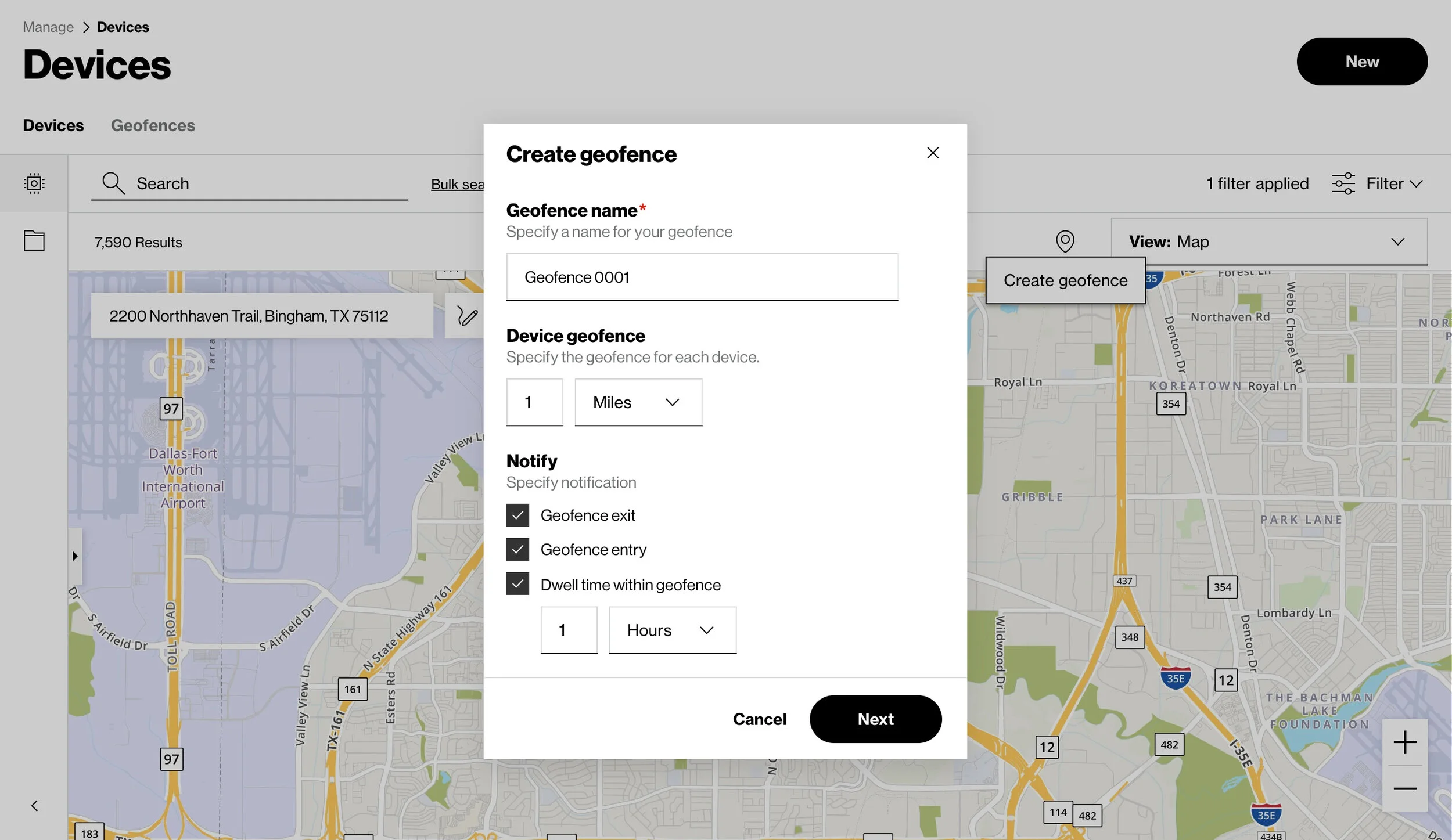Go to Manage in the breadcrumb
This screenshot has width=1452, height=840.
click(x=48, y=27)
